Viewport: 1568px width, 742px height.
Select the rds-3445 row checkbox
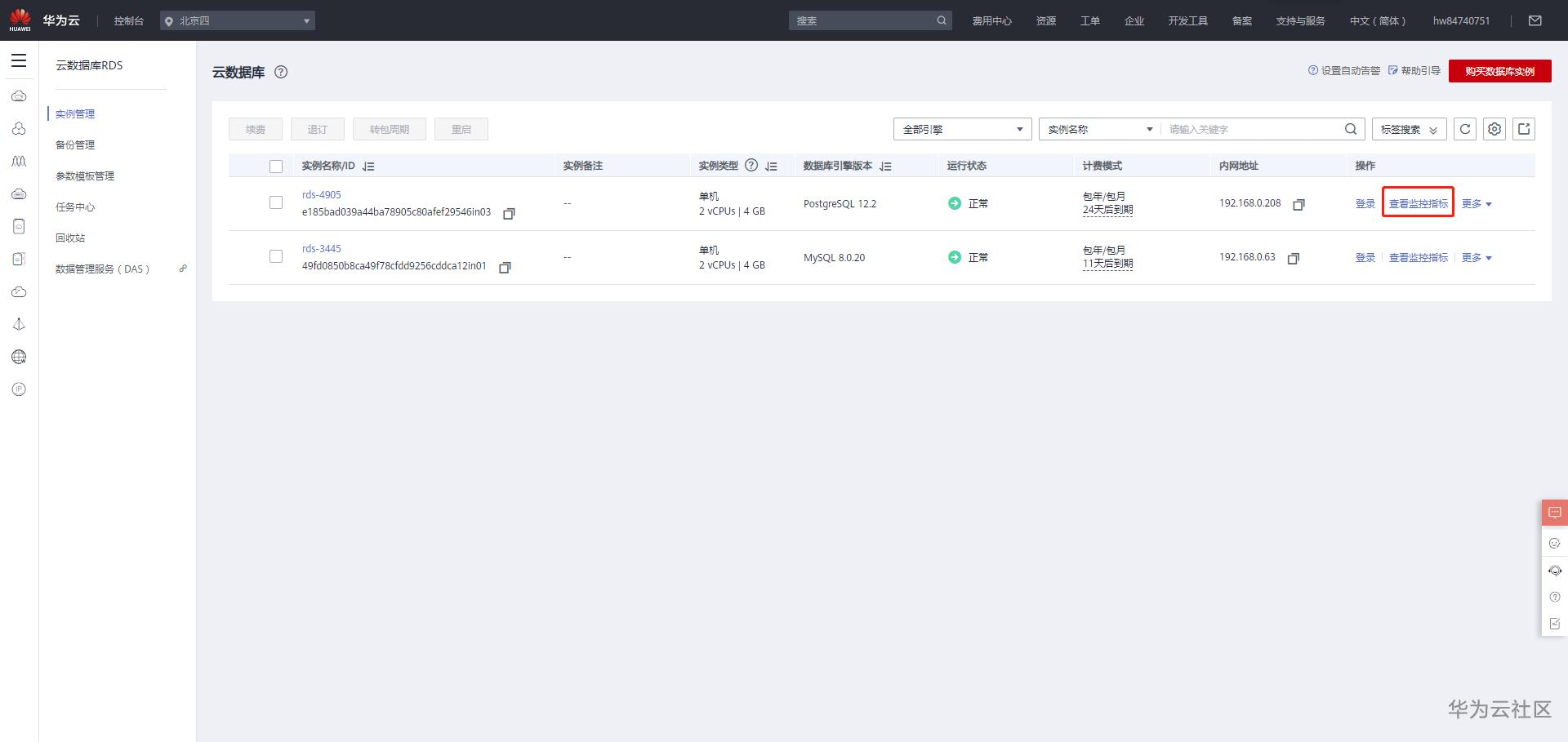coord(276,256)
